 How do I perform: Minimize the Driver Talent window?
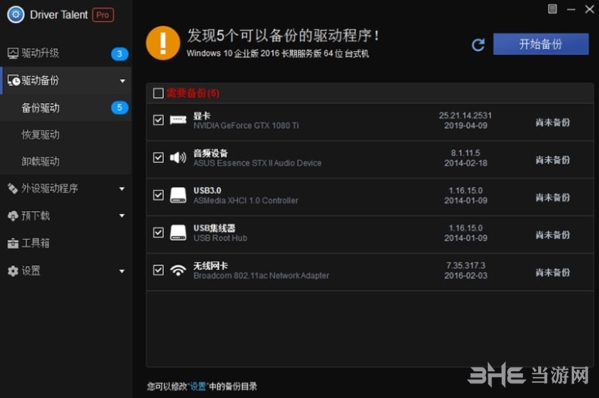[571, 9]
